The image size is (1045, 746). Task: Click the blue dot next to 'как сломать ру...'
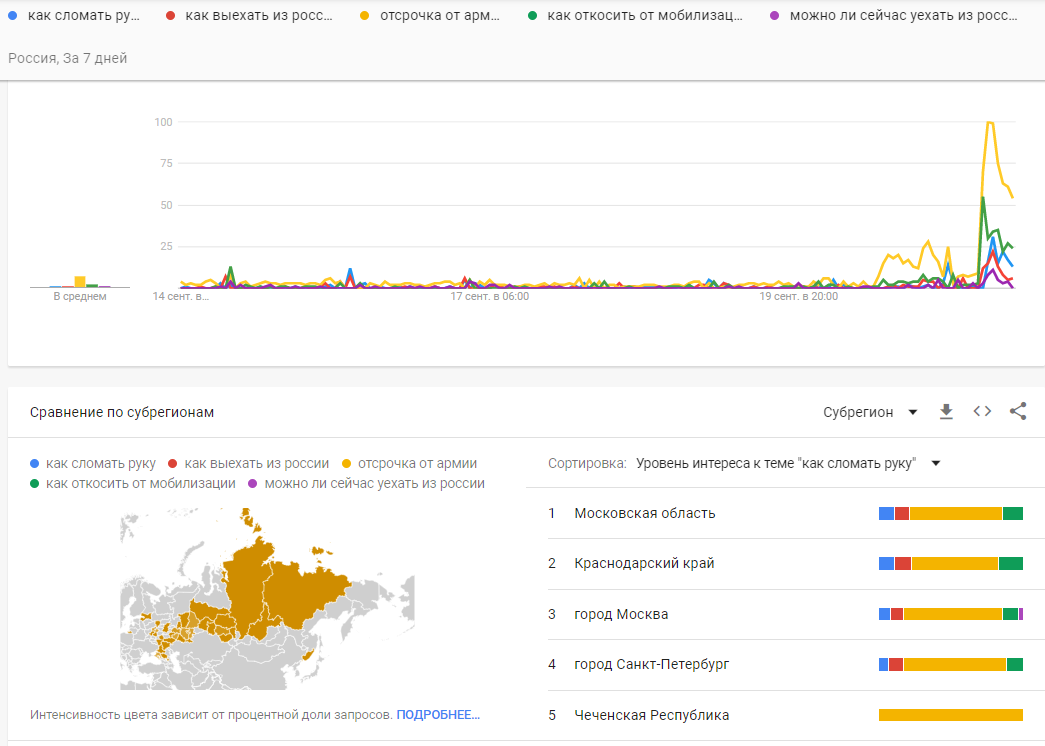click(x=13, y=15)
